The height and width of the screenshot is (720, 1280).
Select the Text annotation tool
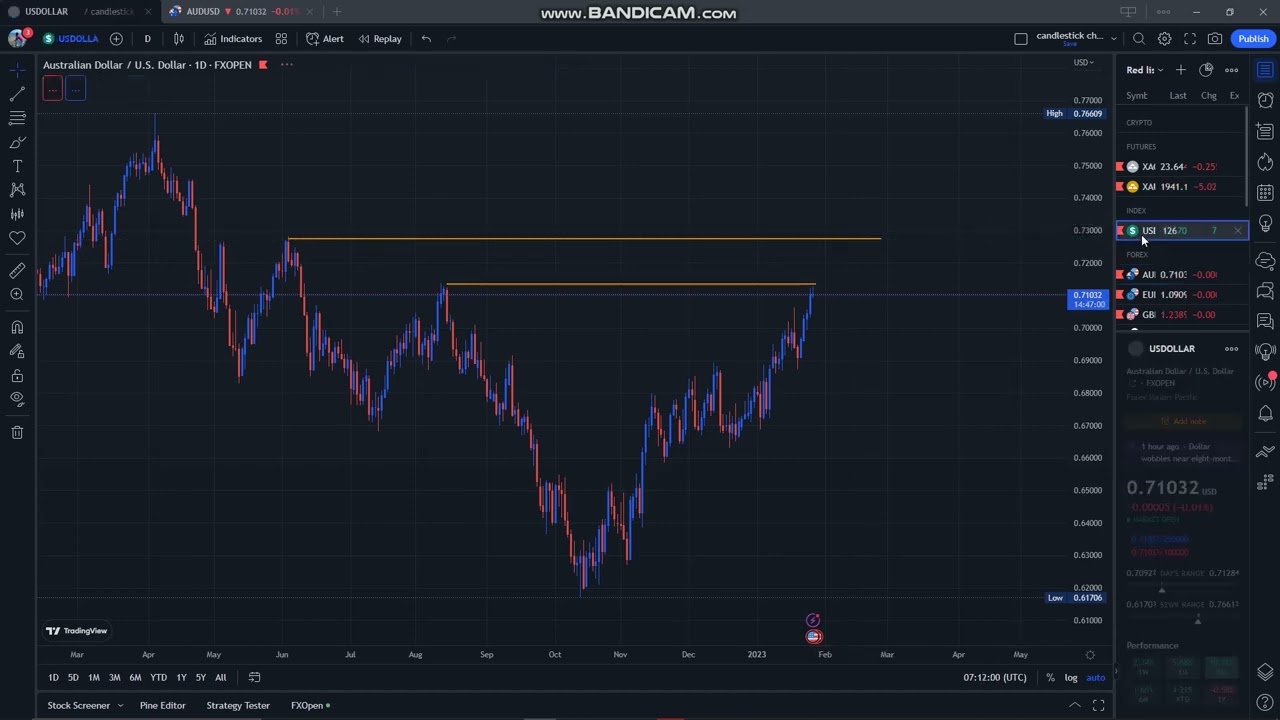(x=17, y=166)
